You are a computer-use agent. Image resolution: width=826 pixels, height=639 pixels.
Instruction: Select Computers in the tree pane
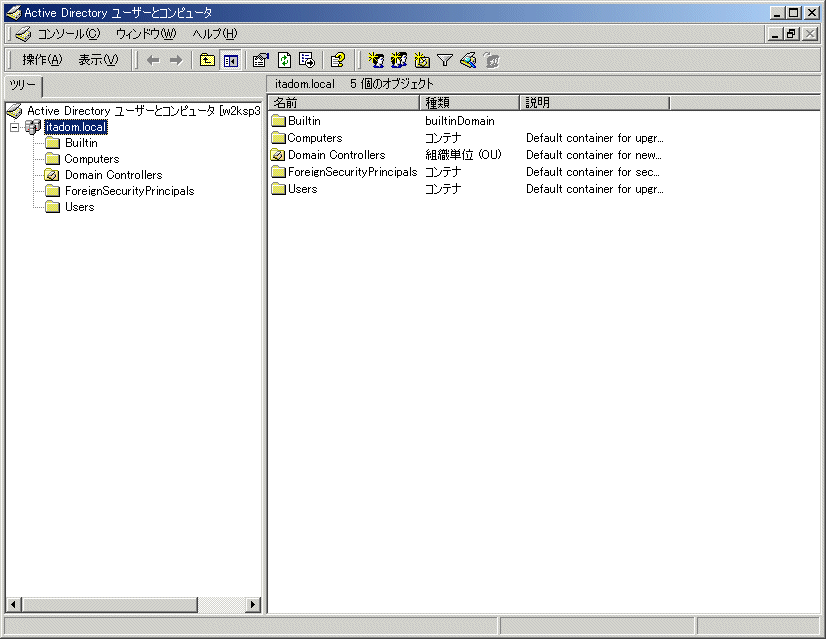tap(92, 159)
